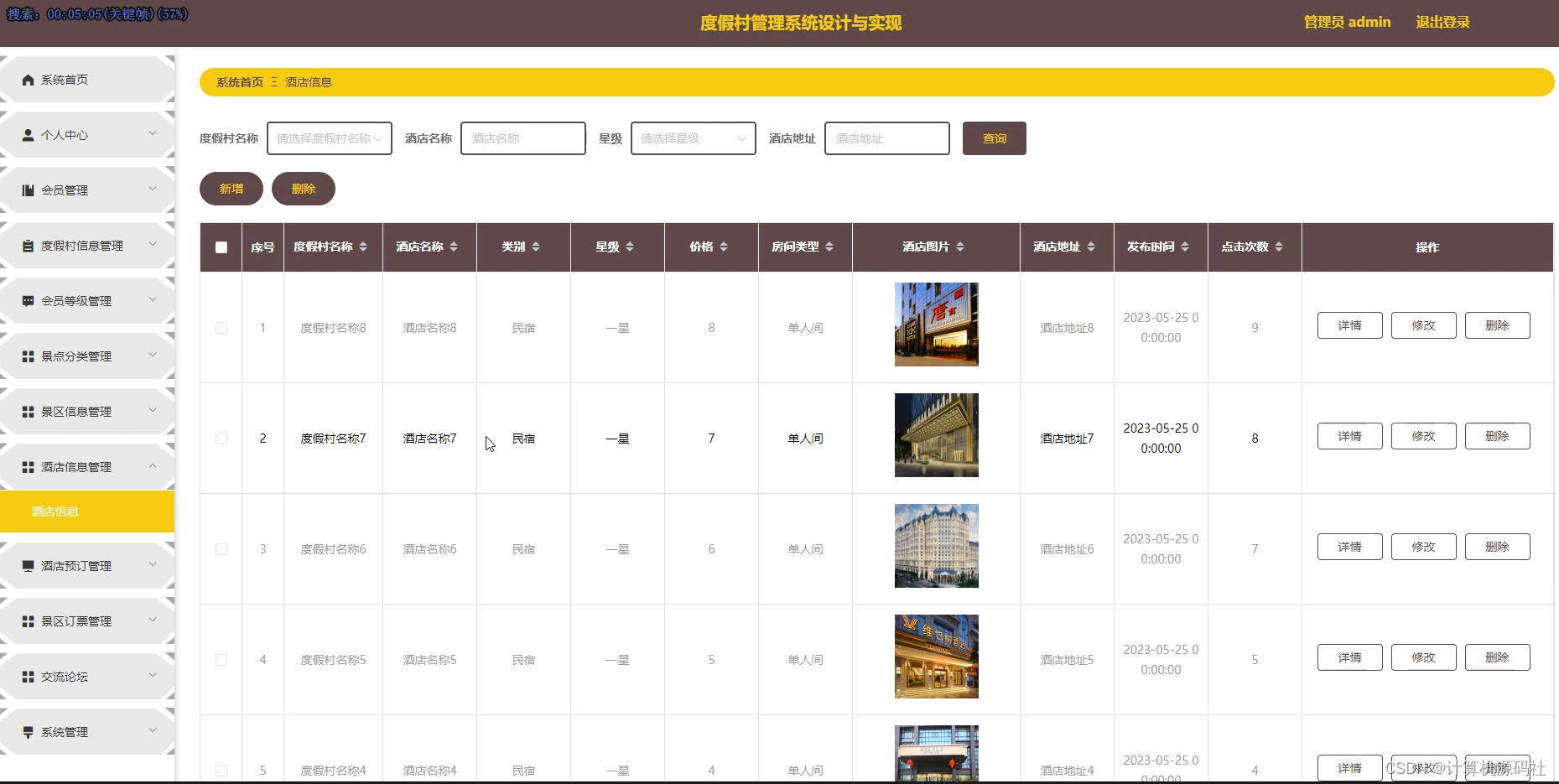This screenshot has width=1559, height=784.
Task: Click the clipboard icon beside 度假村信息管理
Action: point(28,246)
